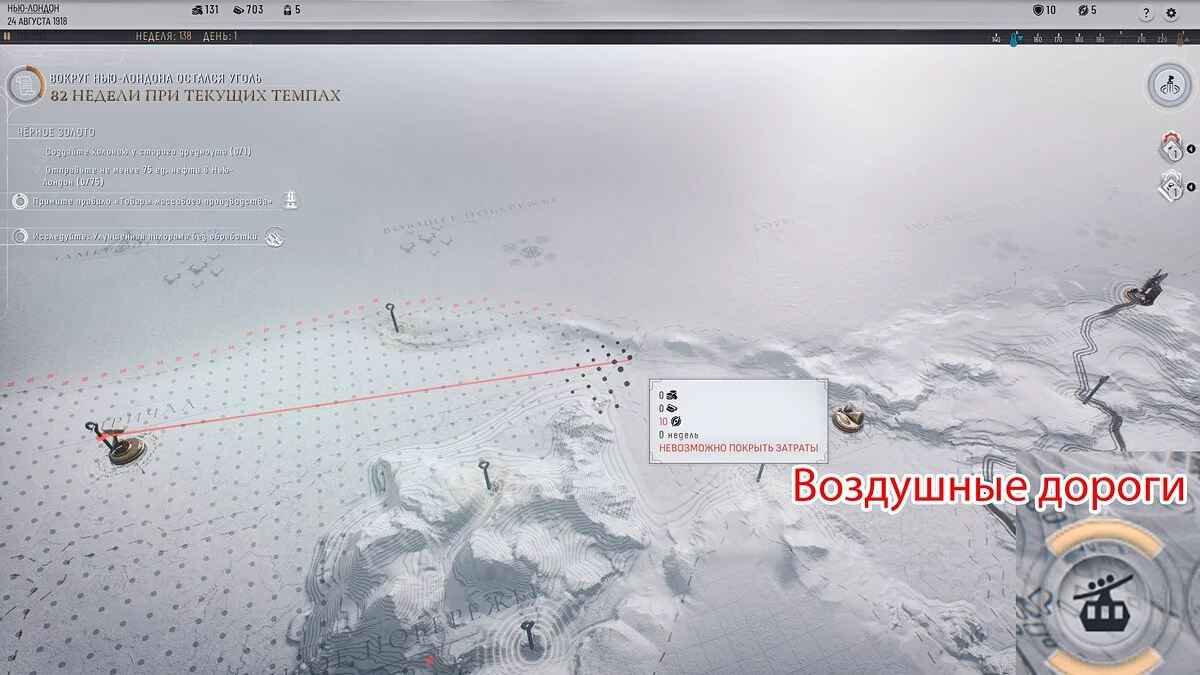This screenshot has width=1200, height=675.
Task: Click the red cost value 10 in the tooltip
Action: coord(663,422)
